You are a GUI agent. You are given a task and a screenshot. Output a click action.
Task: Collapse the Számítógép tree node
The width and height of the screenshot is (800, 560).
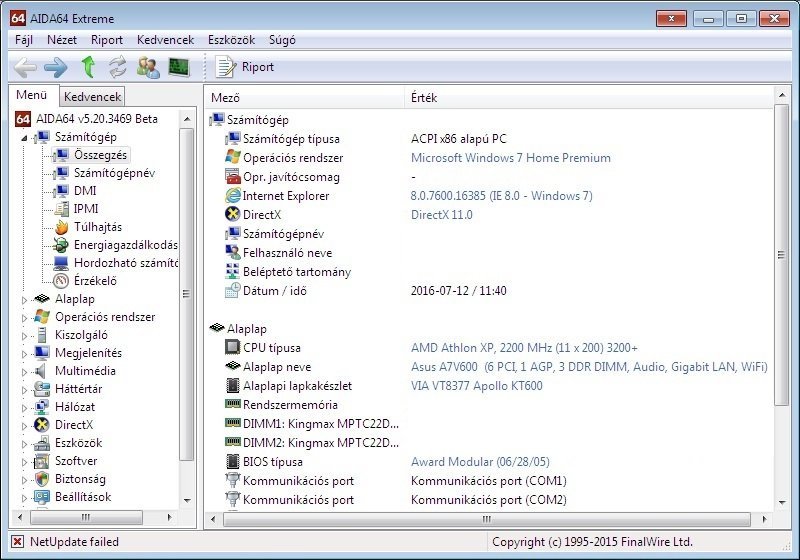coord(24,138)
